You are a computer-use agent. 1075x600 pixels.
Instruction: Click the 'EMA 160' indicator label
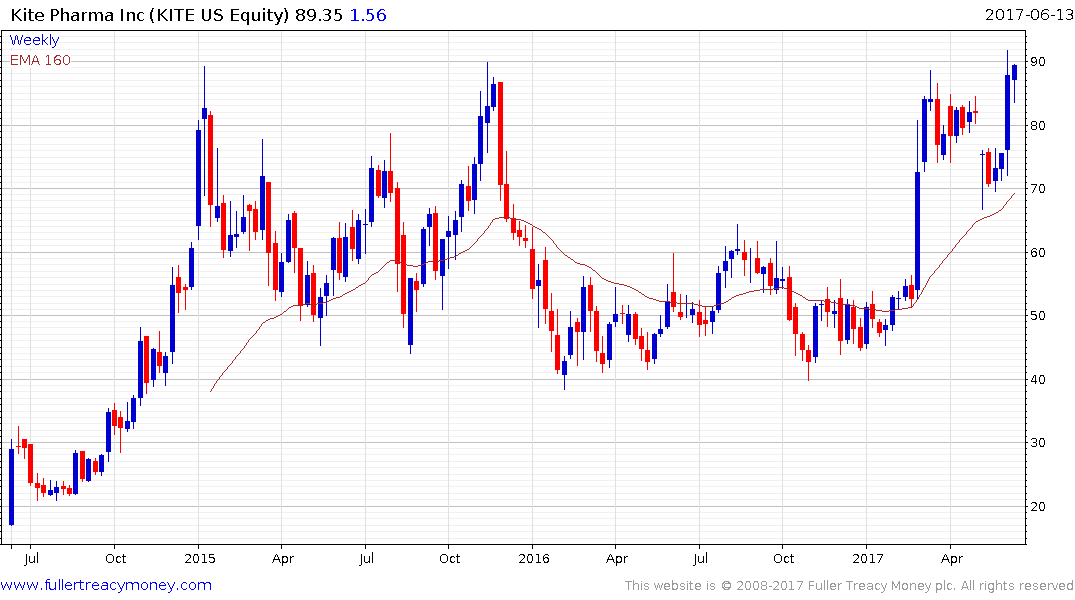pos(40,60)
